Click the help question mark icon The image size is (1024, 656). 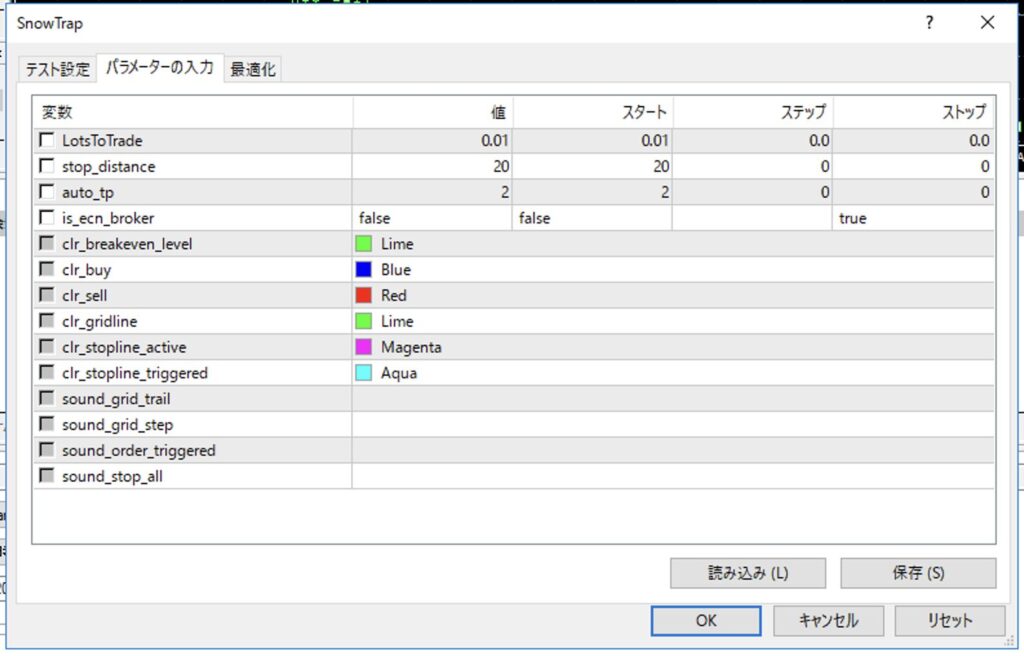coord(929,22)
